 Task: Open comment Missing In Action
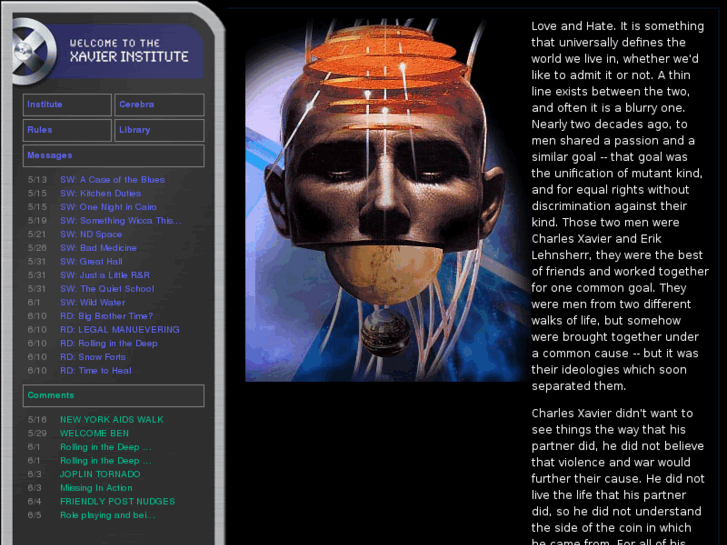96,488
